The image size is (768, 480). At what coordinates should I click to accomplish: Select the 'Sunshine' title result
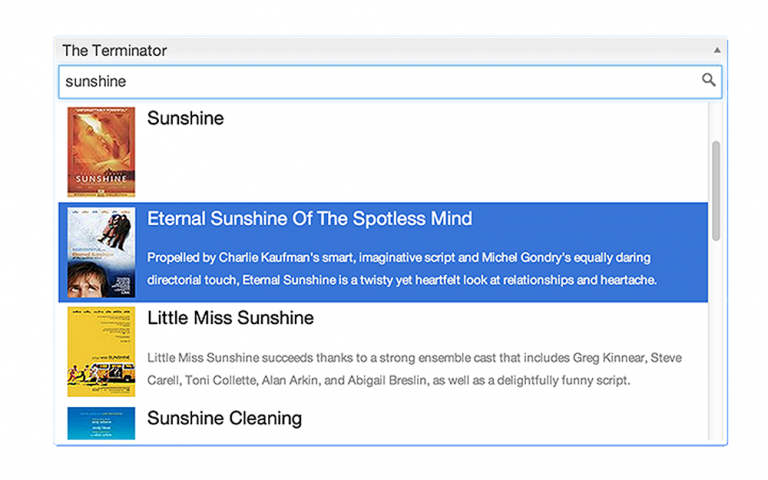(185, 118)
